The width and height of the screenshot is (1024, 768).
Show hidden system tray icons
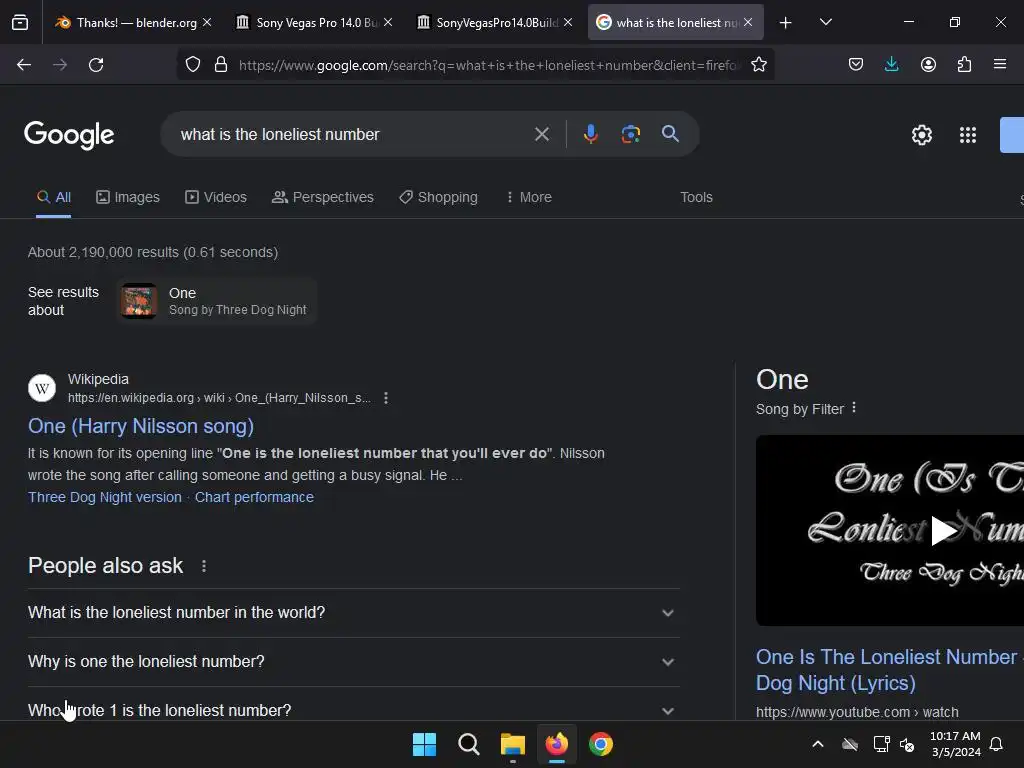click(x=818, y=744)
